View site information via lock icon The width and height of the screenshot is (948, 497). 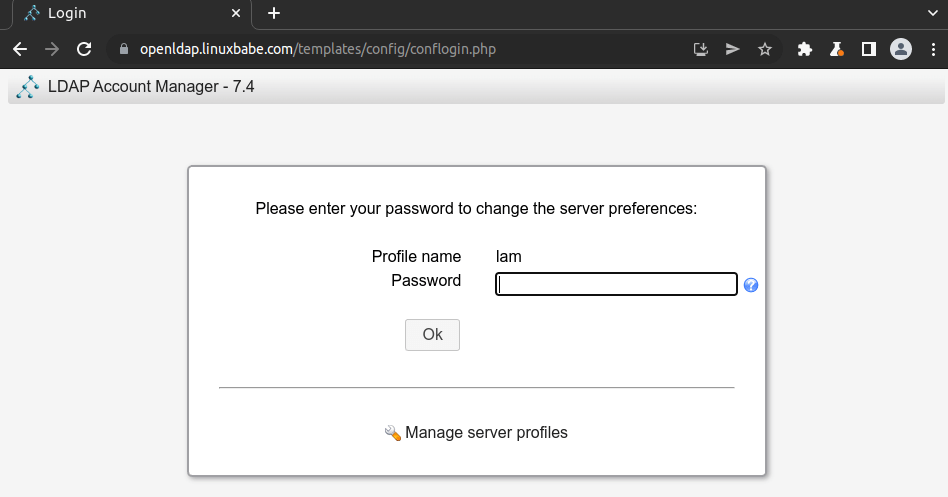124,49
